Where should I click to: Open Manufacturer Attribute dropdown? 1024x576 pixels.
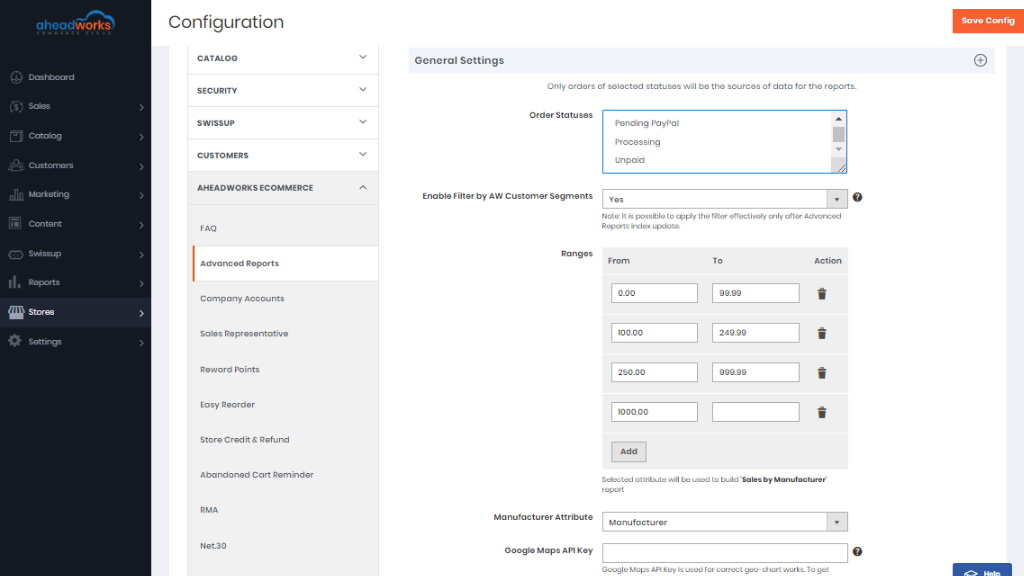tap(724, 522)
